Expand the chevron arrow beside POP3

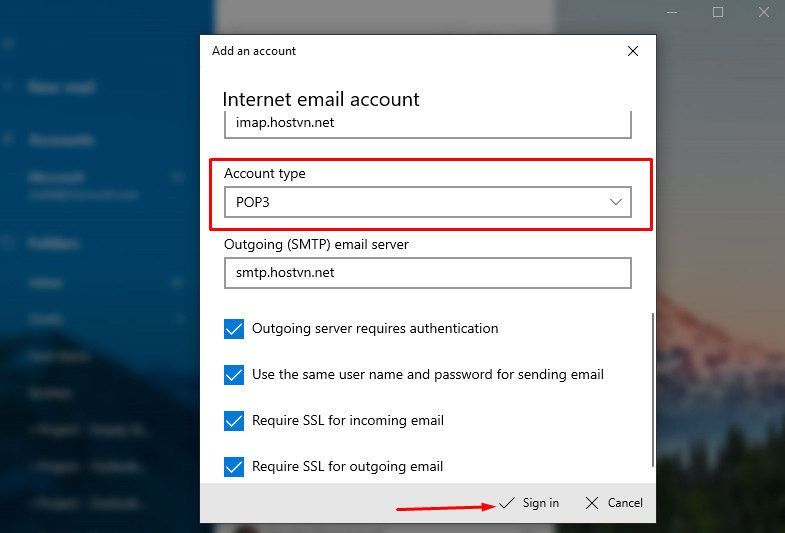[x=616, y=202]
